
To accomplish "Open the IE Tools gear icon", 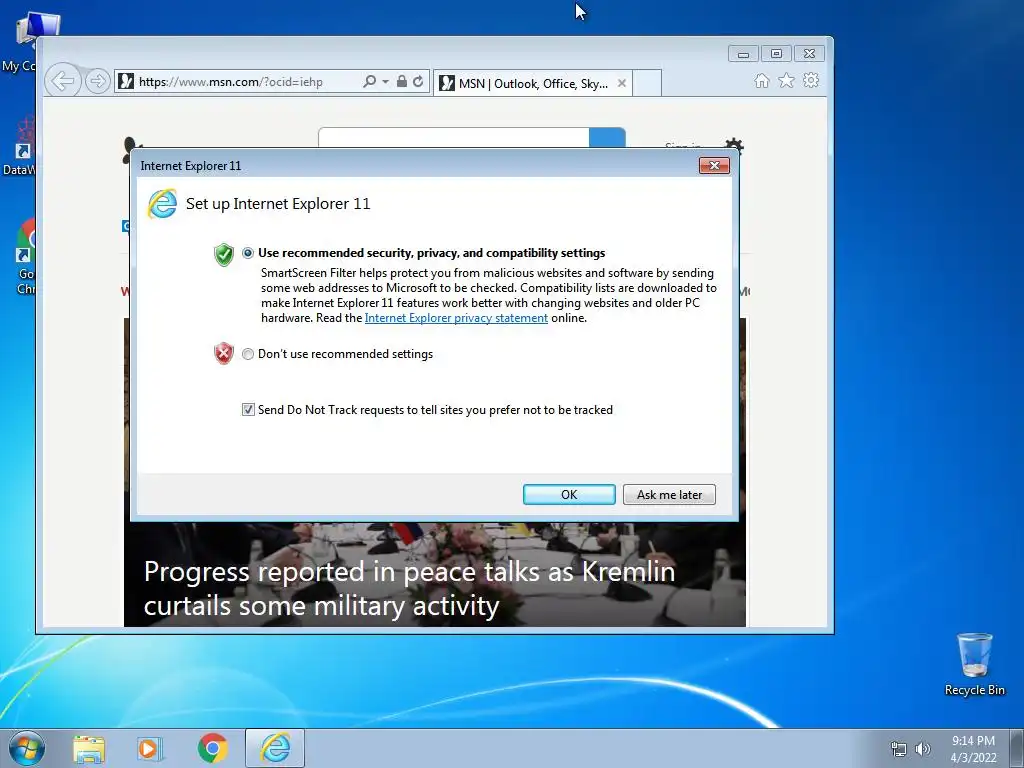I will pos(811,81).
